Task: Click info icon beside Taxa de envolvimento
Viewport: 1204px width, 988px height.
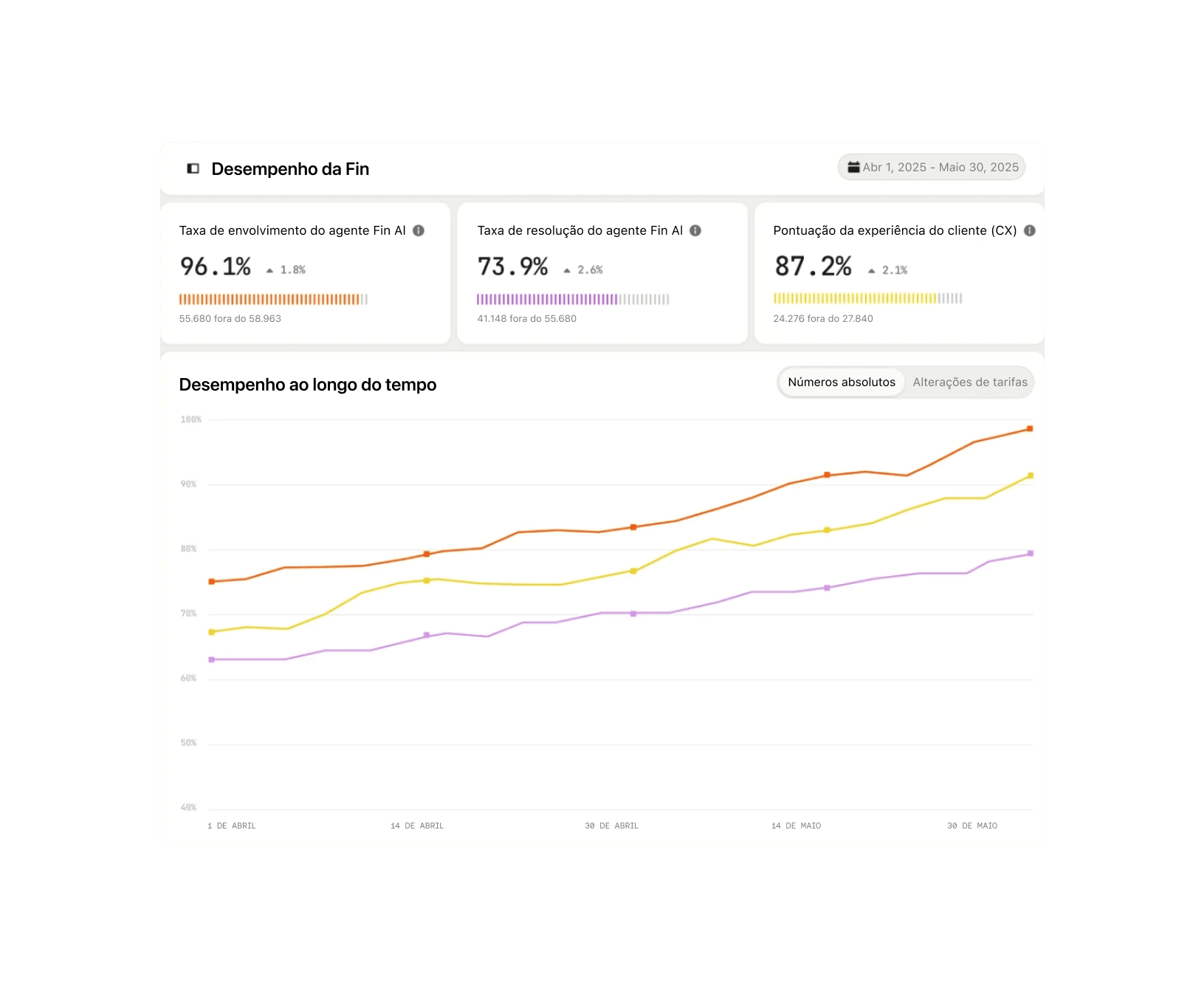Action: click(419, 230)
